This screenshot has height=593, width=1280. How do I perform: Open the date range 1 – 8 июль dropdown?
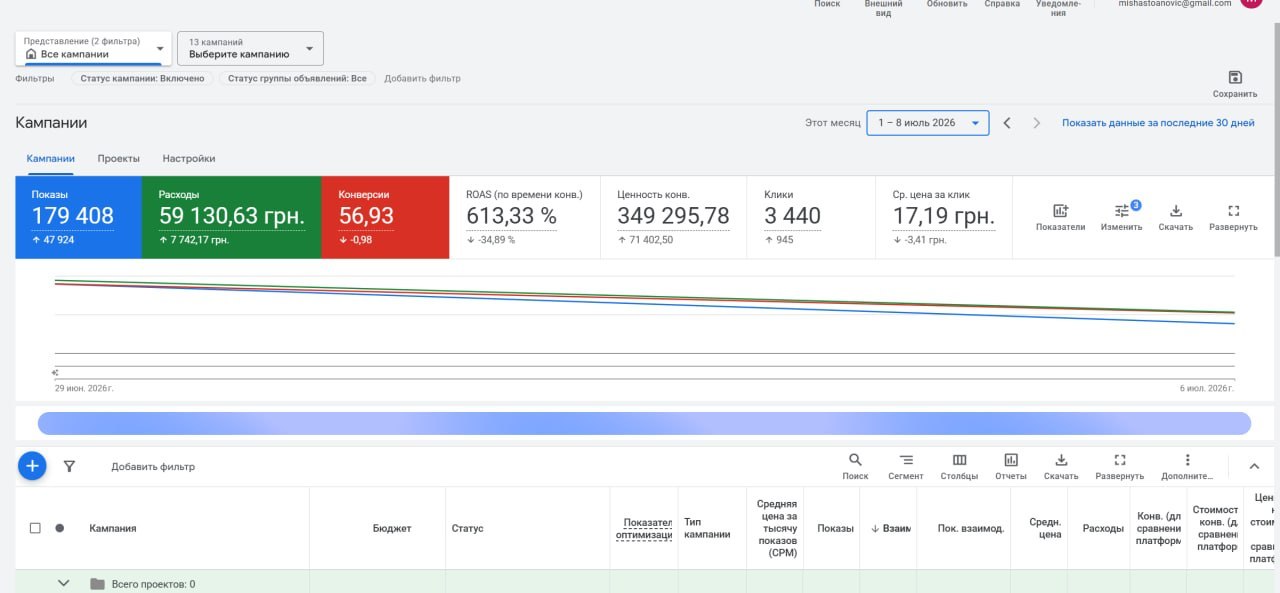928,123
